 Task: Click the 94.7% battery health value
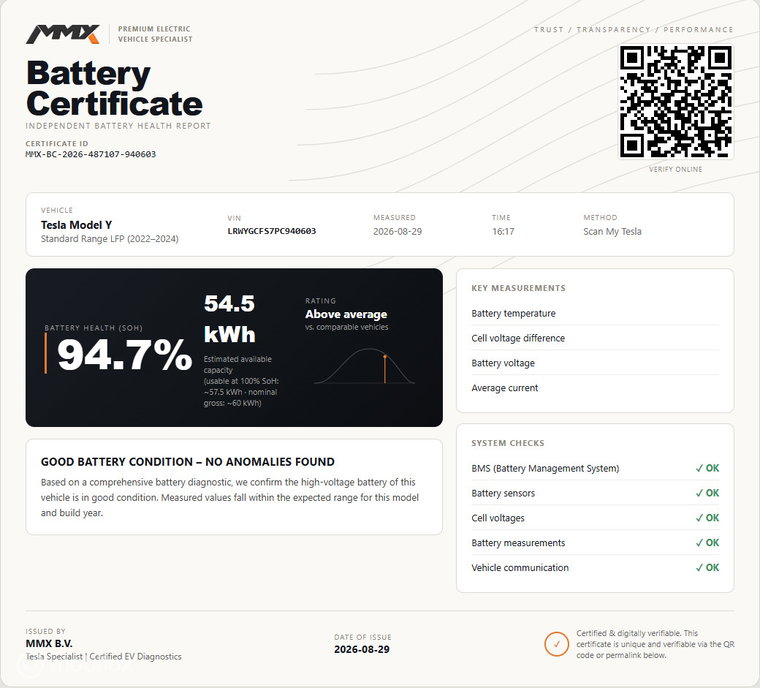pos(125,354)
